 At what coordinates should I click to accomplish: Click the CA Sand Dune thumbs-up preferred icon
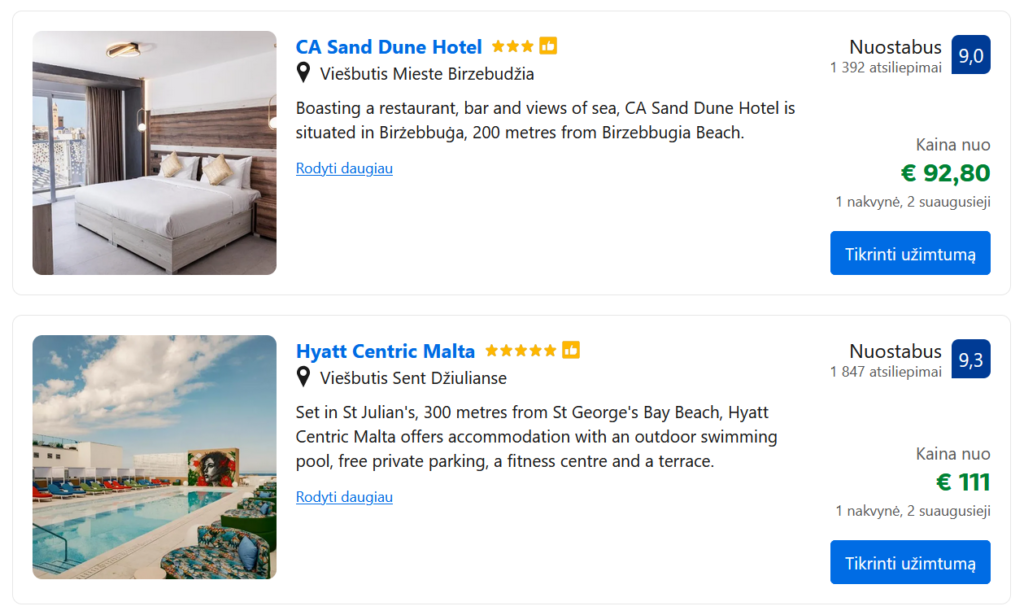click(x=548, y=46)
